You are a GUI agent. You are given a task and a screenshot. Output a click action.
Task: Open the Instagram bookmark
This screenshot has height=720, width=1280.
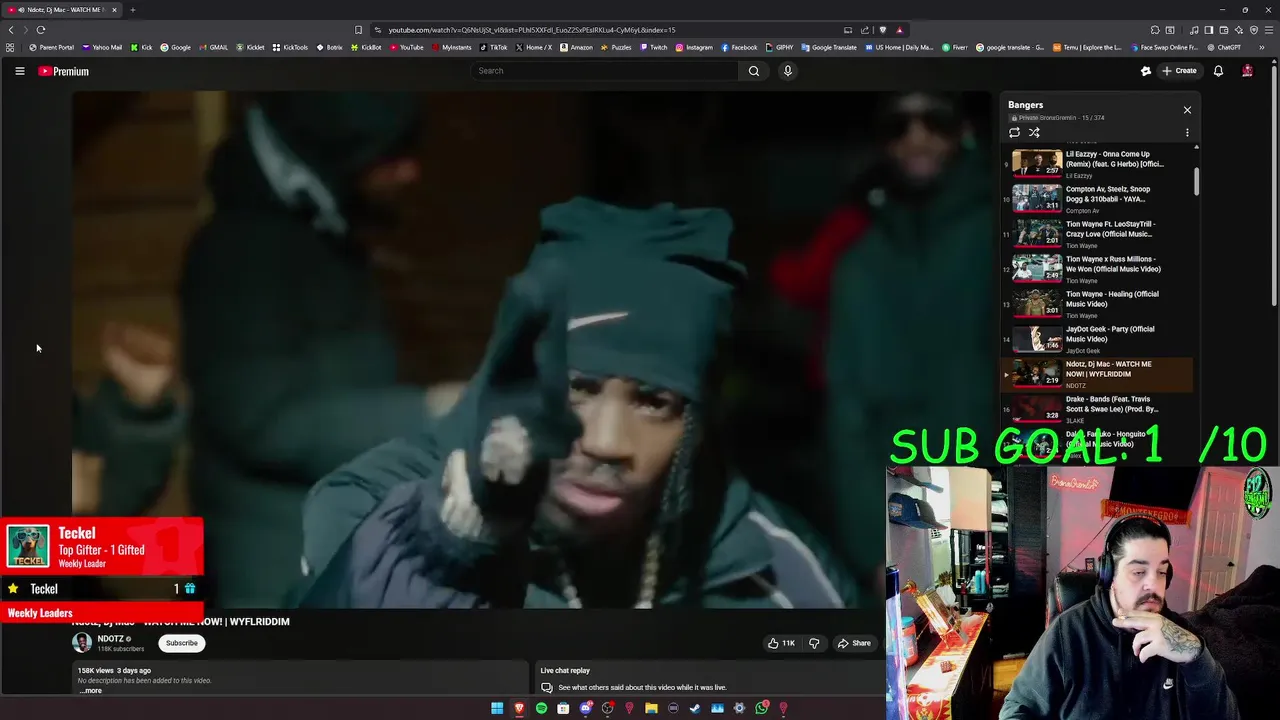pos(694,47)
